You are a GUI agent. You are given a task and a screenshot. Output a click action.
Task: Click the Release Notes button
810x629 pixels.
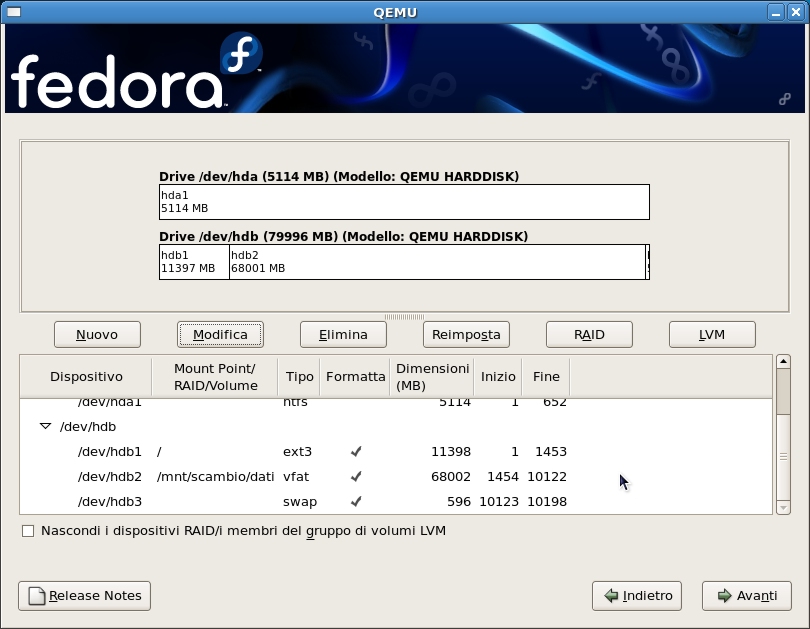[x=85, y=596]
